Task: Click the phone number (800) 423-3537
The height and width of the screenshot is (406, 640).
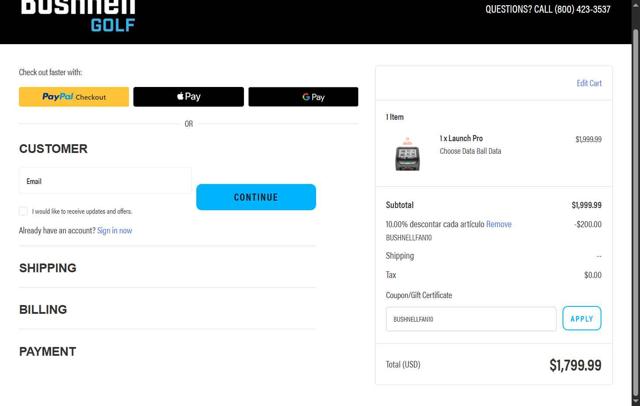Action: [x=582, y=9]
